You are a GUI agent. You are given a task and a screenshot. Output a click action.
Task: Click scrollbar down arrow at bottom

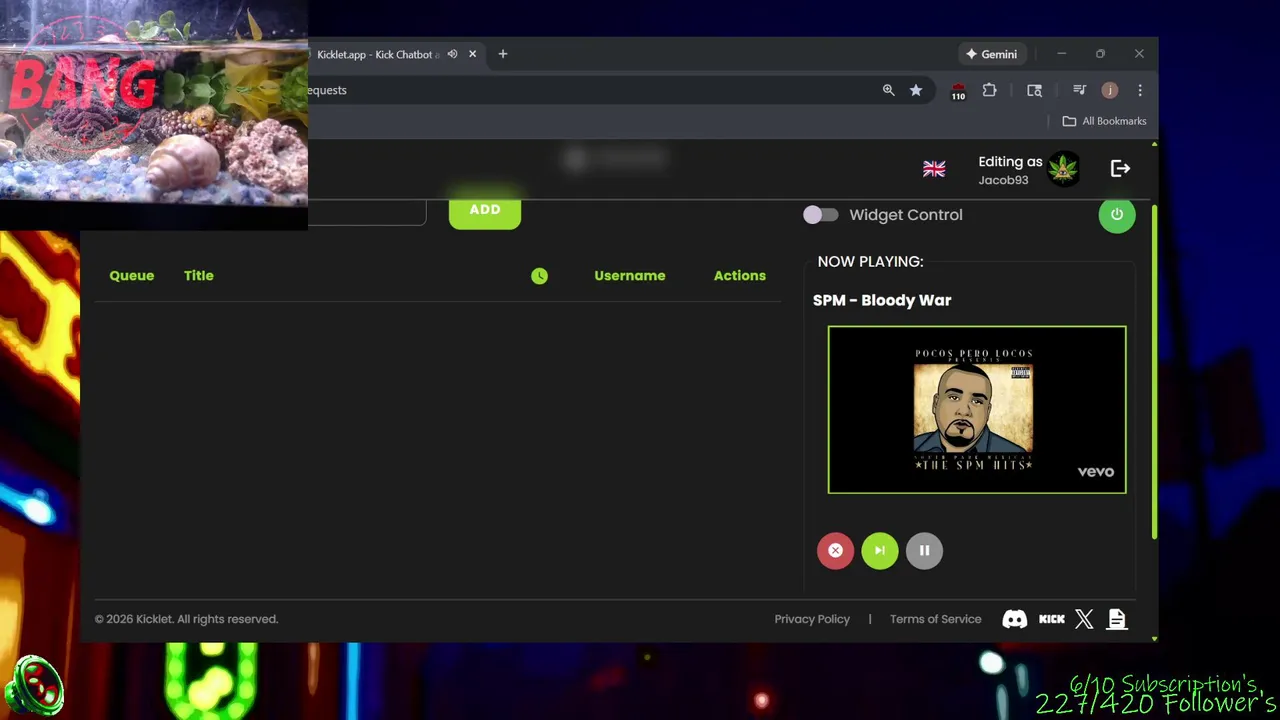1154,638
